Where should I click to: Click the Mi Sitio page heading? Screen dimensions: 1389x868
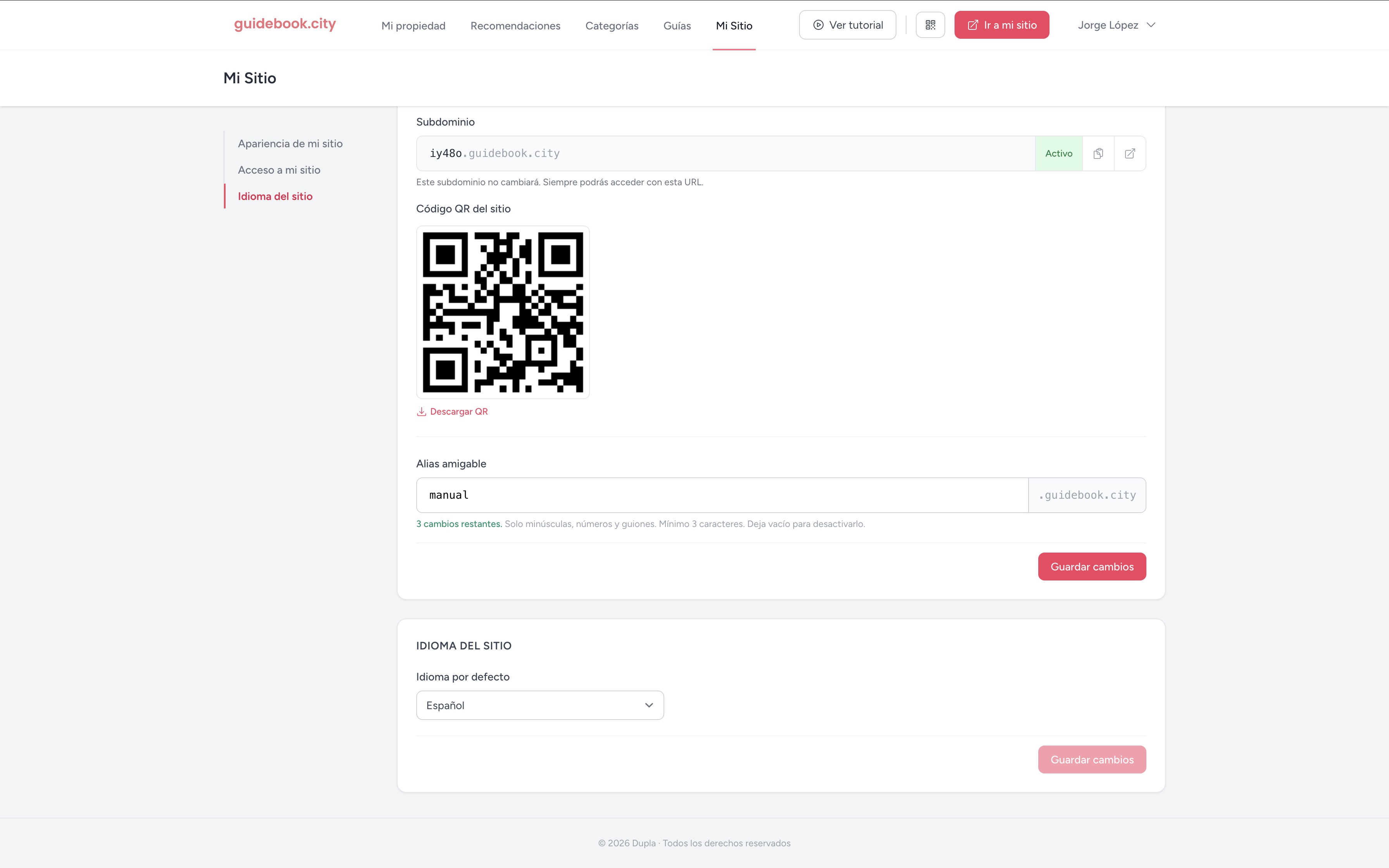click(250, 78)
